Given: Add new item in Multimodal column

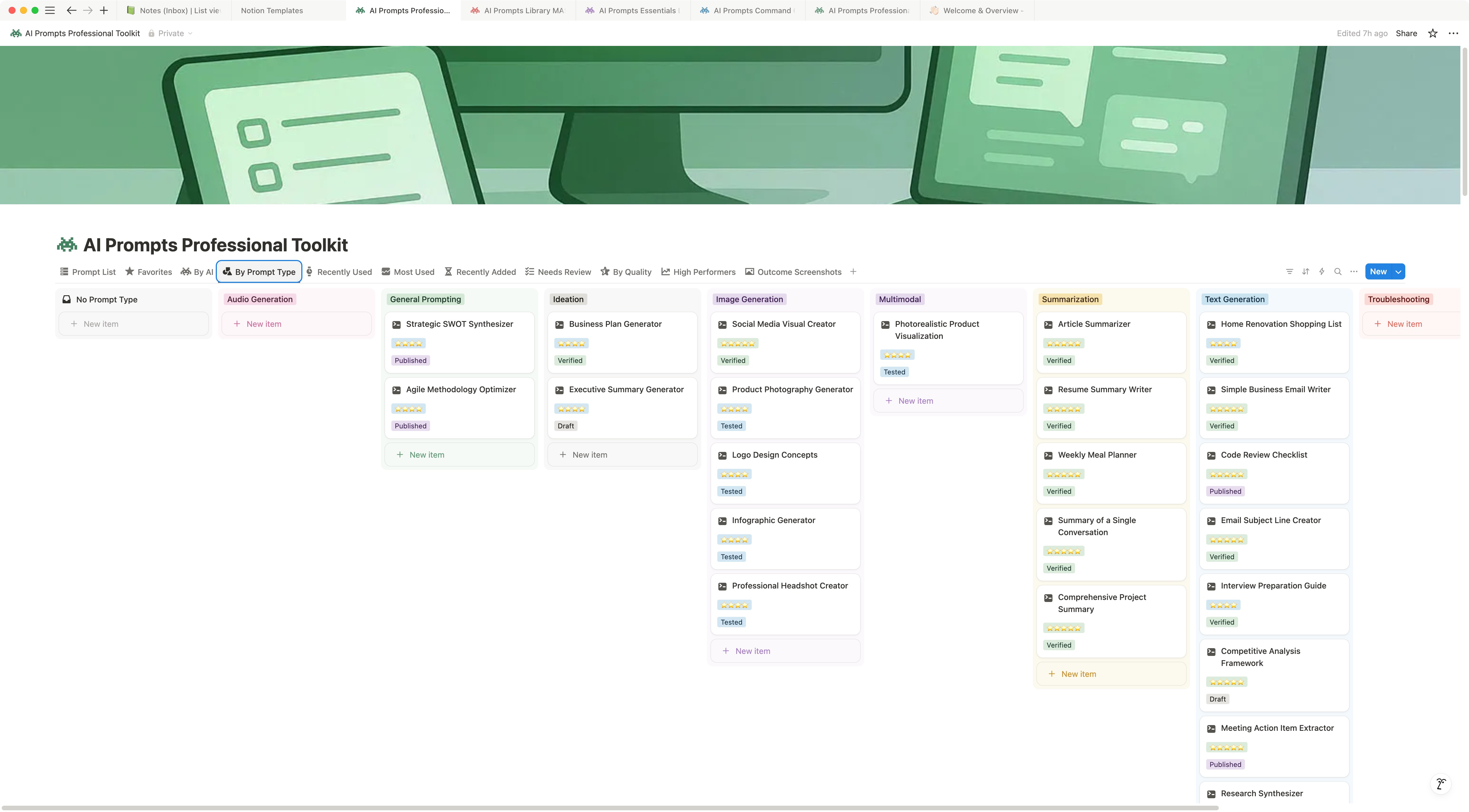Looking at the screenshot, I should pos(948,401).
